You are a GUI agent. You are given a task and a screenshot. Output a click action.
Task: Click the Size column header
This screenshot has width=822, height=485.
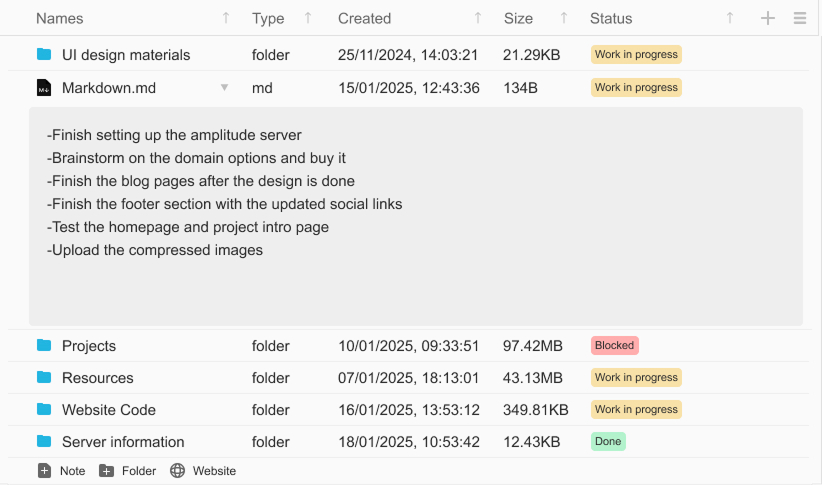click(518, 18)
